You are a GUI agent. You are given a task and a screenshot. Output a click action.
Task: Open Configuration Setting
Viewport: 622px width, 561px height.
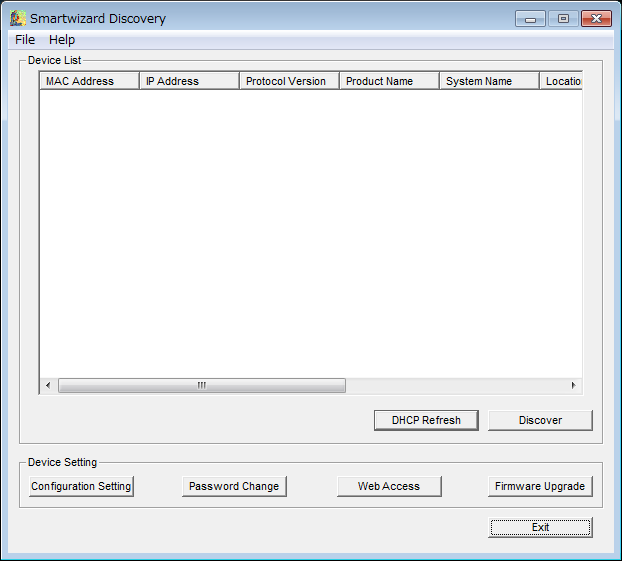pos(81,486)
